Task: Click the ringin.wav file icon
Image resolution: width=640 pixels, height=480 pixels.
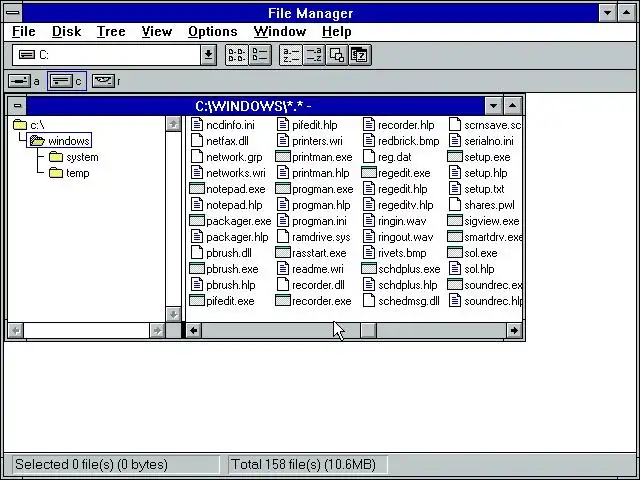Action: pyautogui.click(x=369, y=221)
